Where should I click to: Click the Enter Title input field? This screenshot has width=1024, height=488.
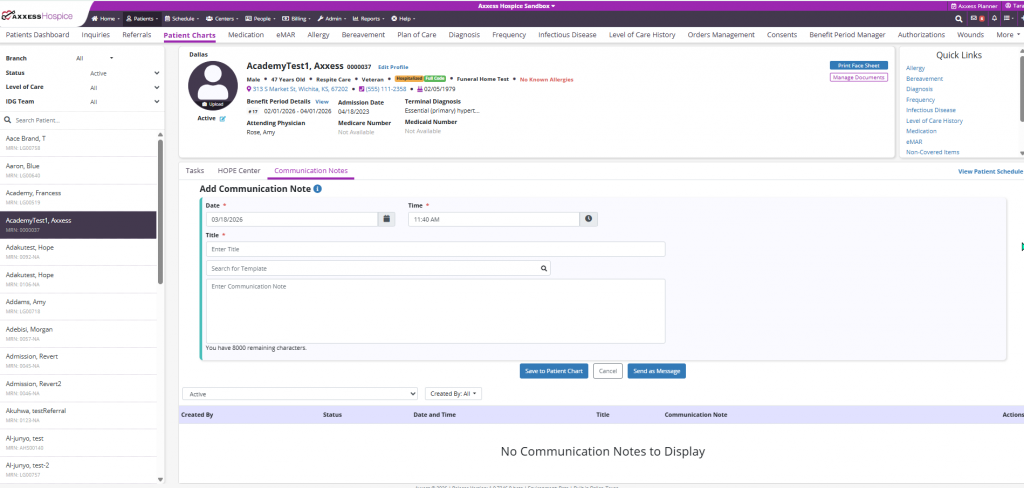coord(435,249)
